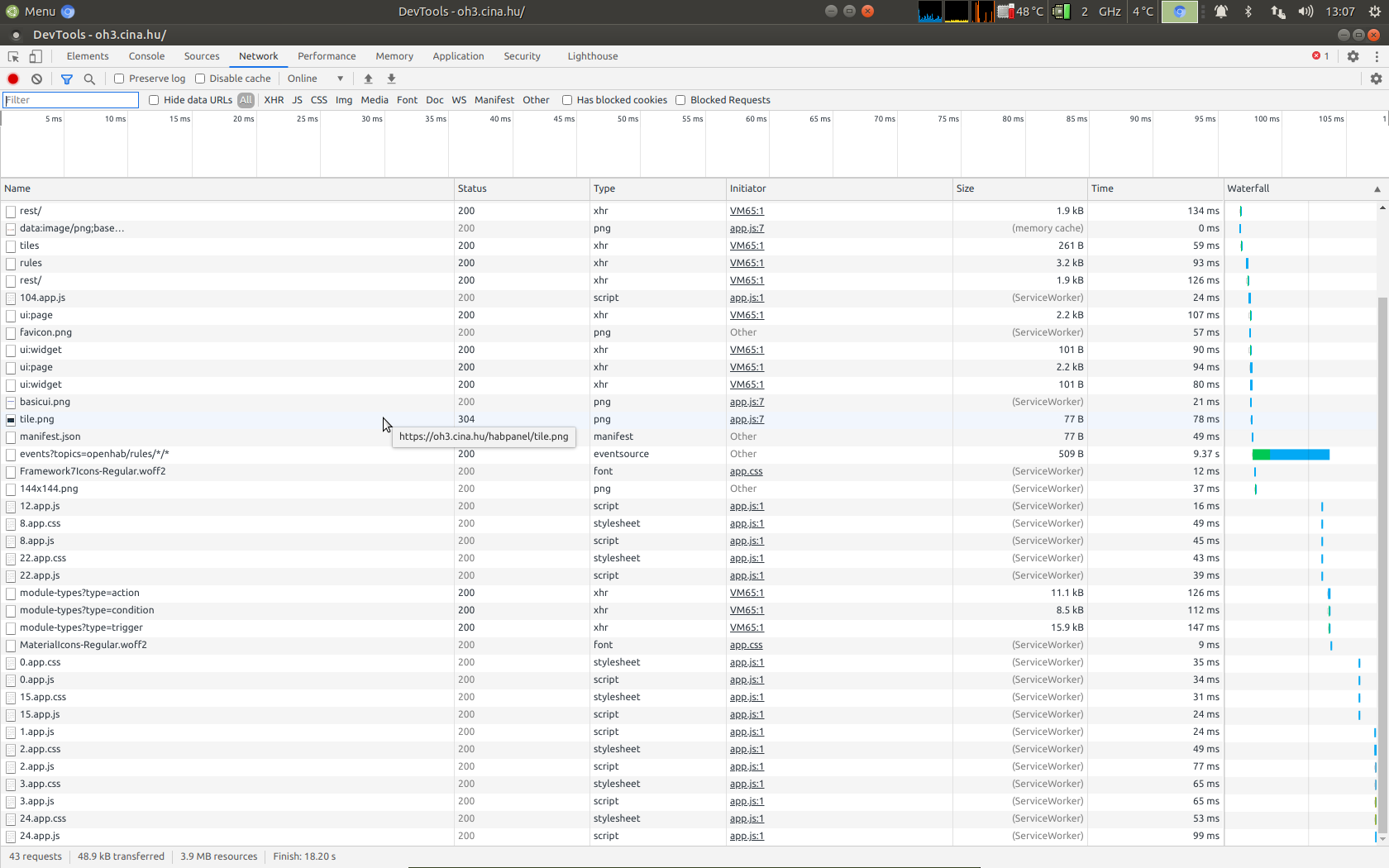The height and width of the screenshot is (868, 1389).
Task: Switch to the Console tab
Action: point(146,55)
